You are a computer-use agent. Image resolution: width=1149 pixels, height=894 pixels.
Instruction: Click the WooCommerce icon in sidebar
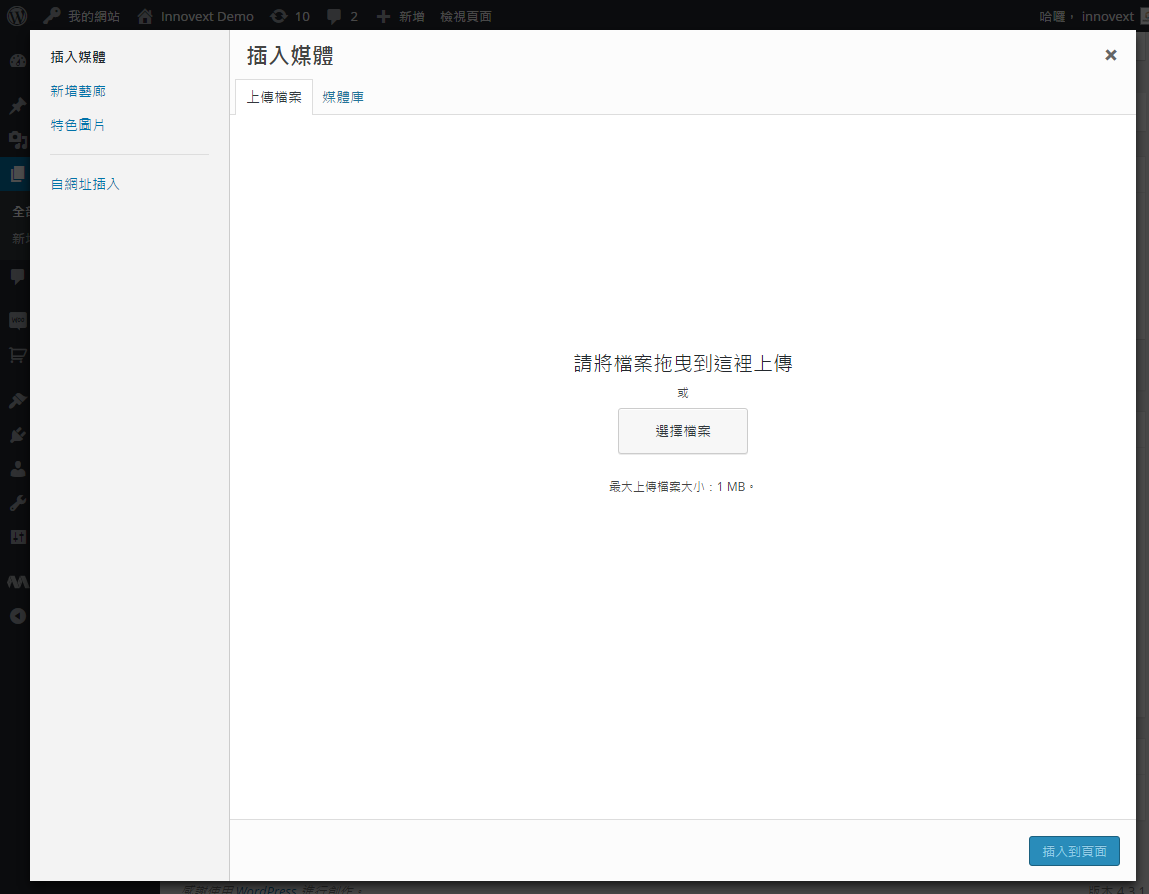(x=17, y=321)
